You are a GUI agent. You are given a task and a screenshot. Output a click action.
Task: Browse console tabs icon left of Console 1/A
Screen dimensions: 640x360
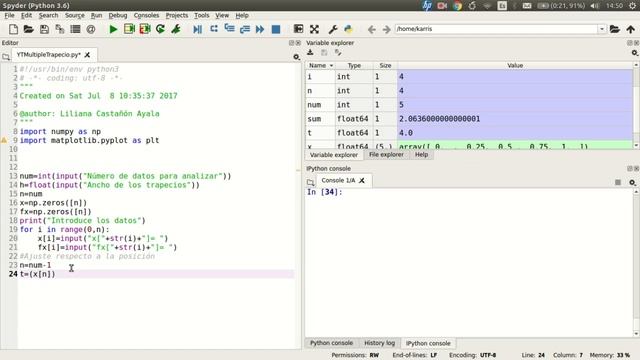[x=311, y=182]
